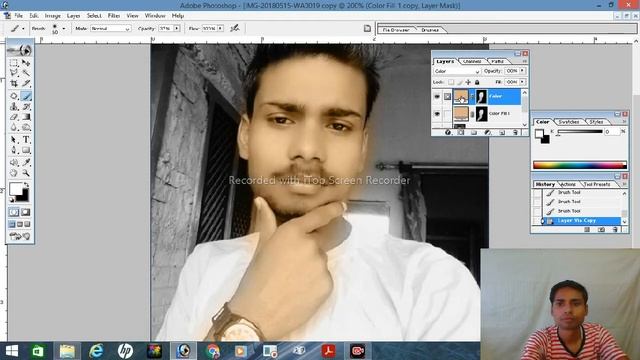
Task: Open tool preset picker arrow
Action: click(x=23, y=29)
